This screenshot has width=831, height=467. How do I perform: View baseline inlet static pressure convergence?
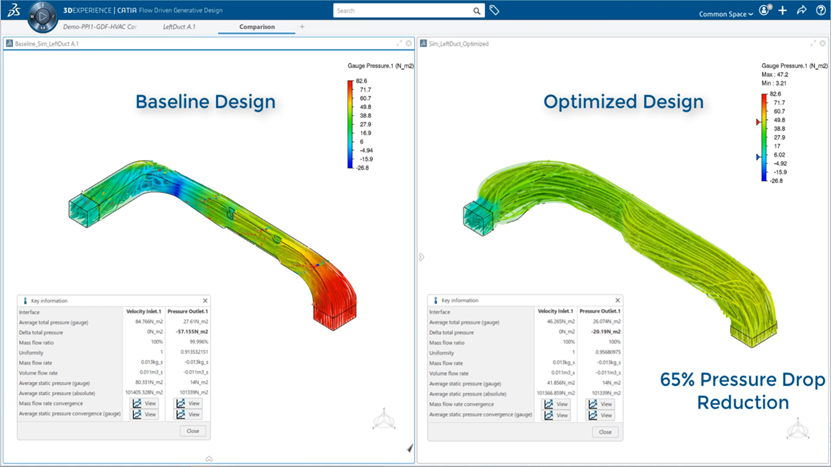[x=144, y=415]
